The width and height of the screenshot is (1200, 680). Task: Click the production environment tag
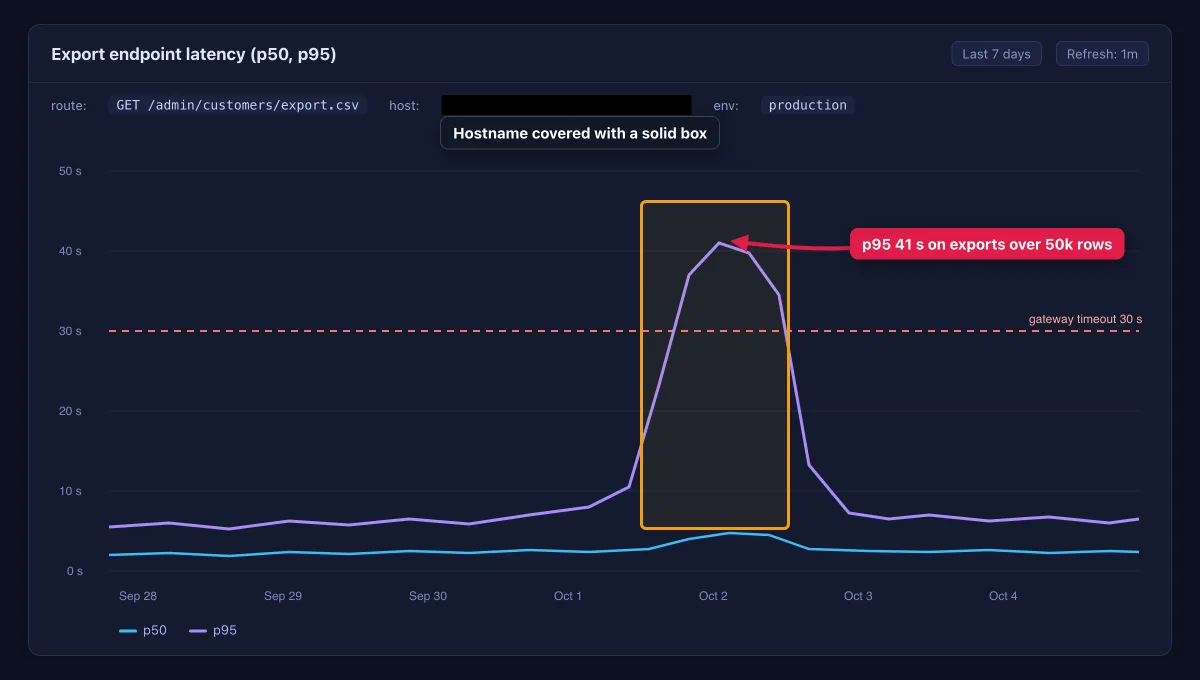pyautogui.click(x=808, y=105)
